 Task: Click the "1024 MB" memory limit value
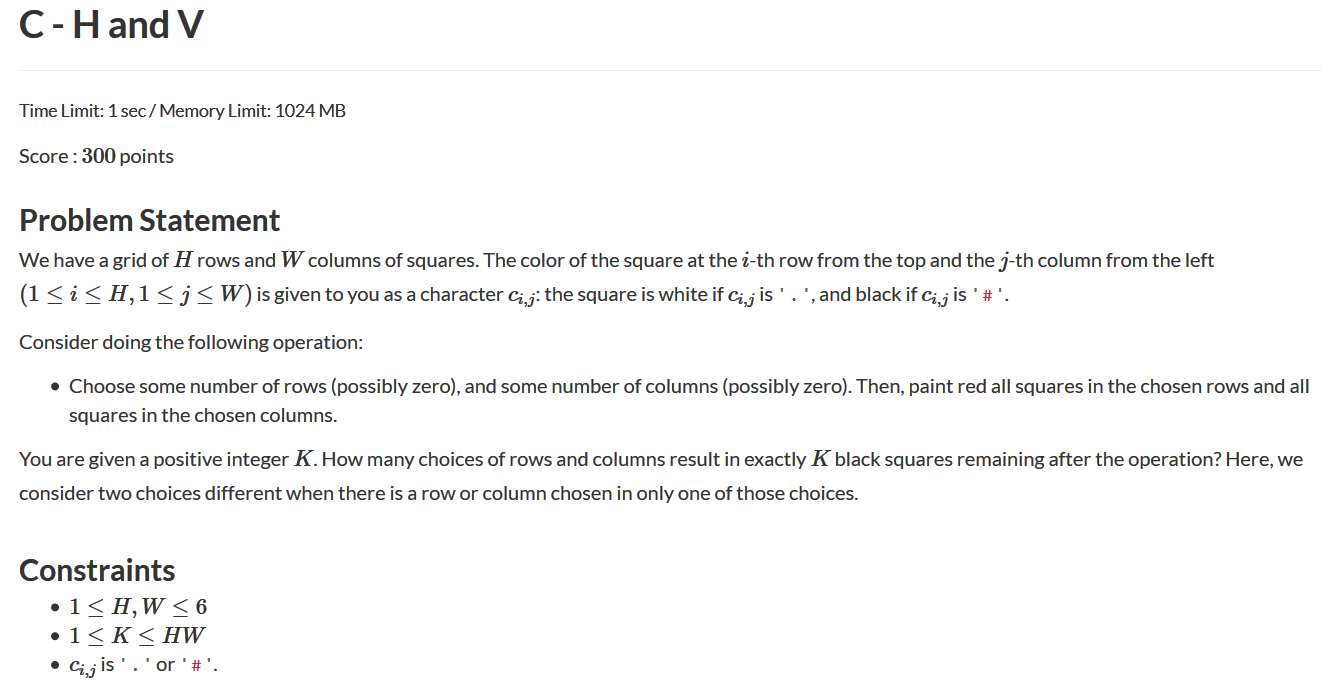click(x=310, y=111)
